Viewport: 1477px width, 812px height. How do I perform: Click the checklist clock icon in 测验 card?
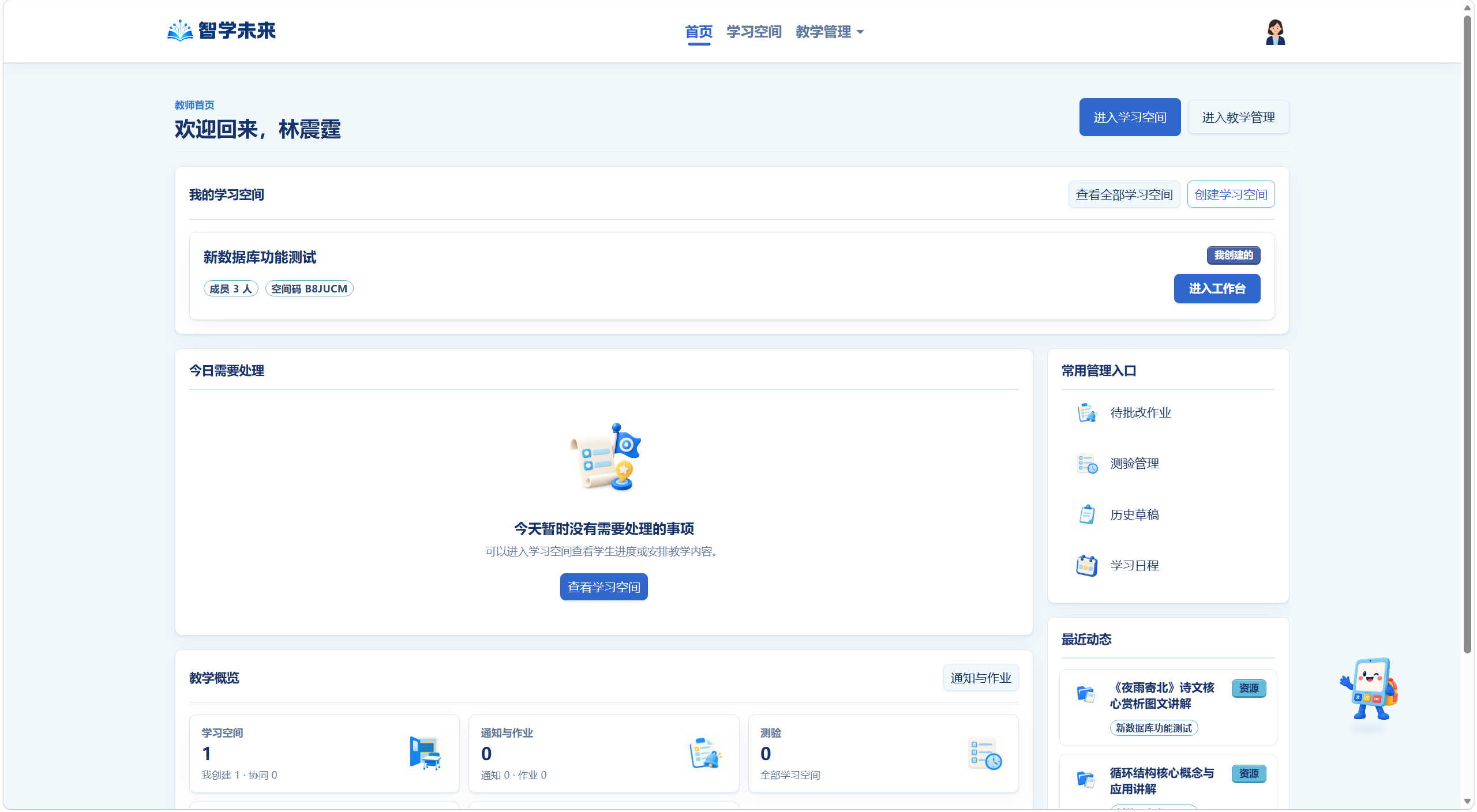pyautogui.click(x=985, y=753)
